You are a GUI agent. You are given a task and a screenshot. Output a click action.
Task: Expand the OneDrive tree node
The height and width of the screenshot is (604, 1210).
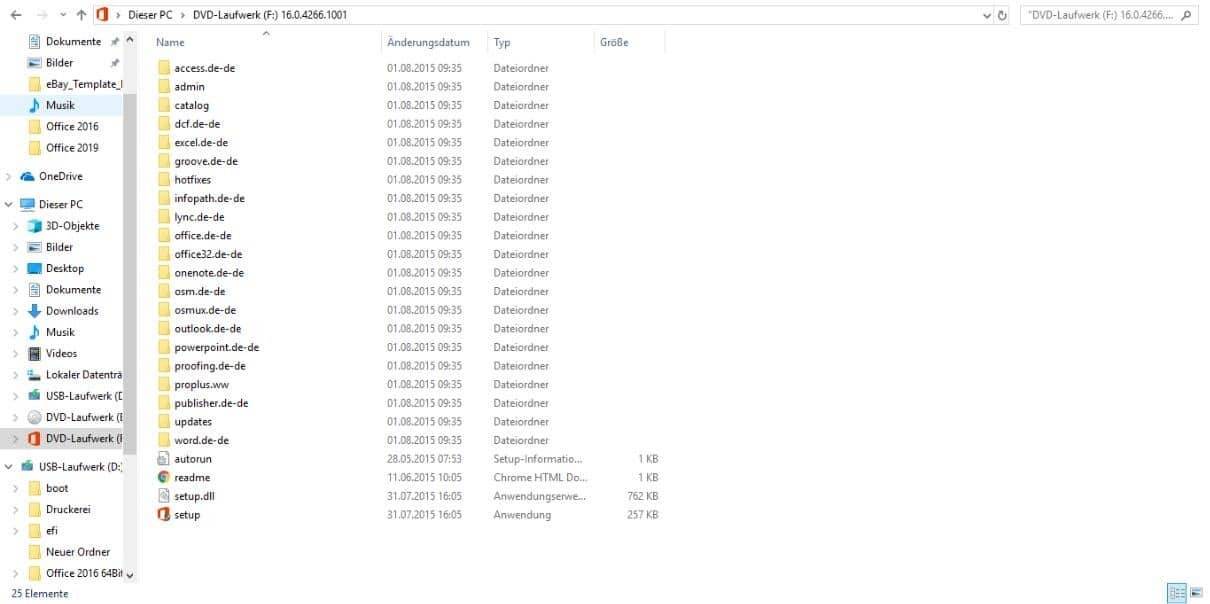click(9, 177)
